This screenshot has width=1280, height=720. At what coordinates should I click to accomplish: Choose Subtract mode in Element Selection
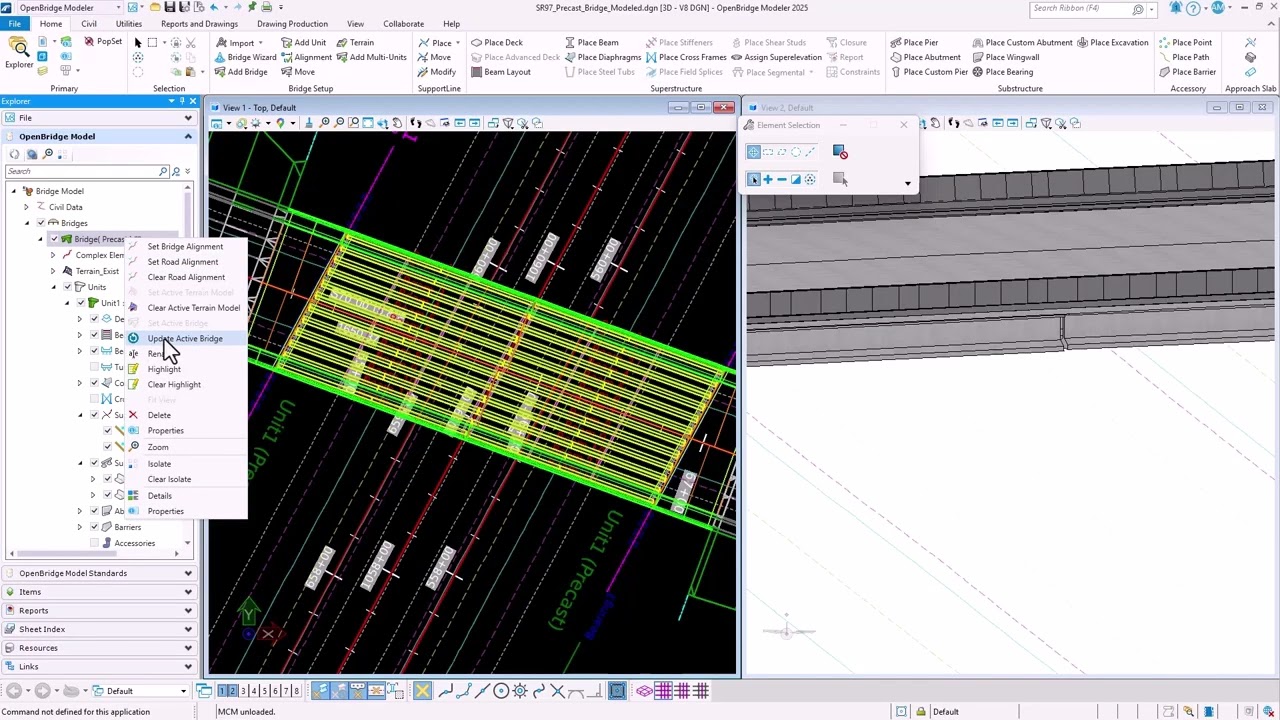[782, 179]
